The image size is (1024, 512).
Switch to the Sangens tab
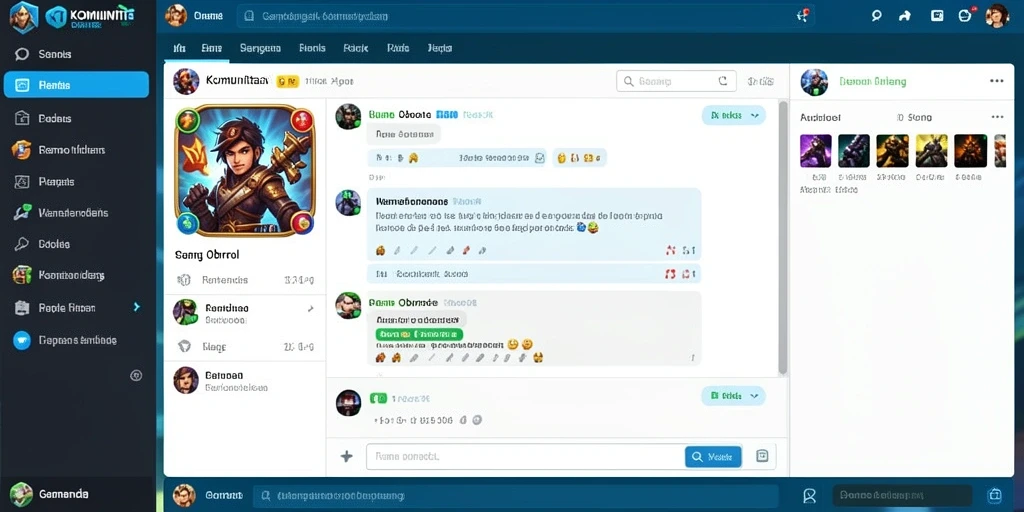260,48
